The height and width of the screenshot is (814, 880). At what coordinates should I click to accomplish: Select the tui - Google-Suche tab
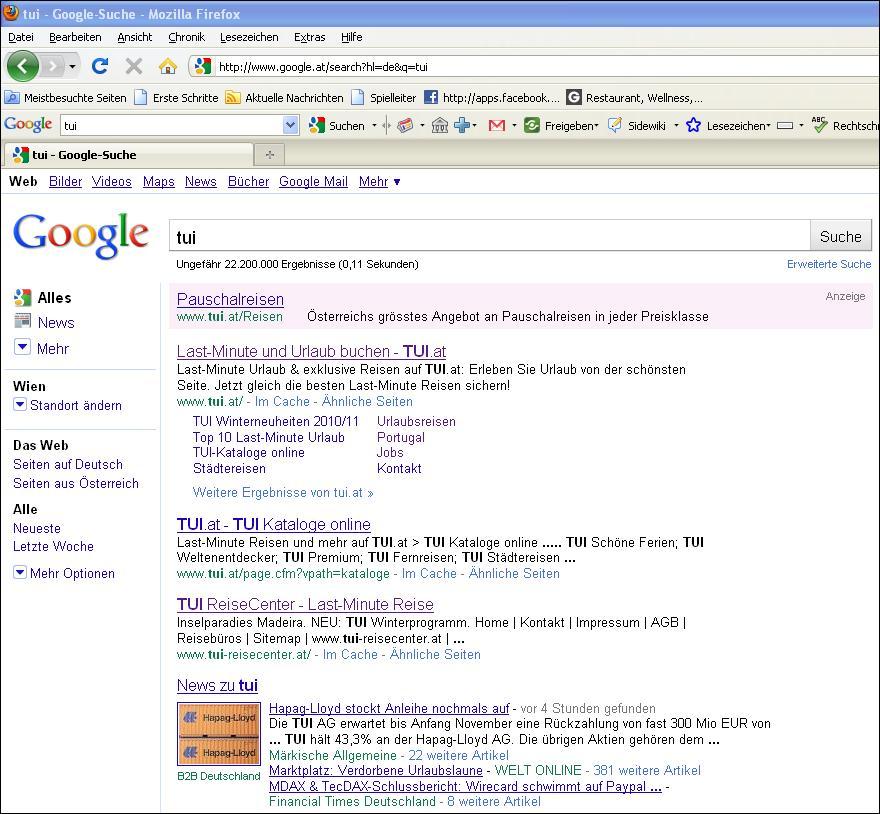pos(128,155)
